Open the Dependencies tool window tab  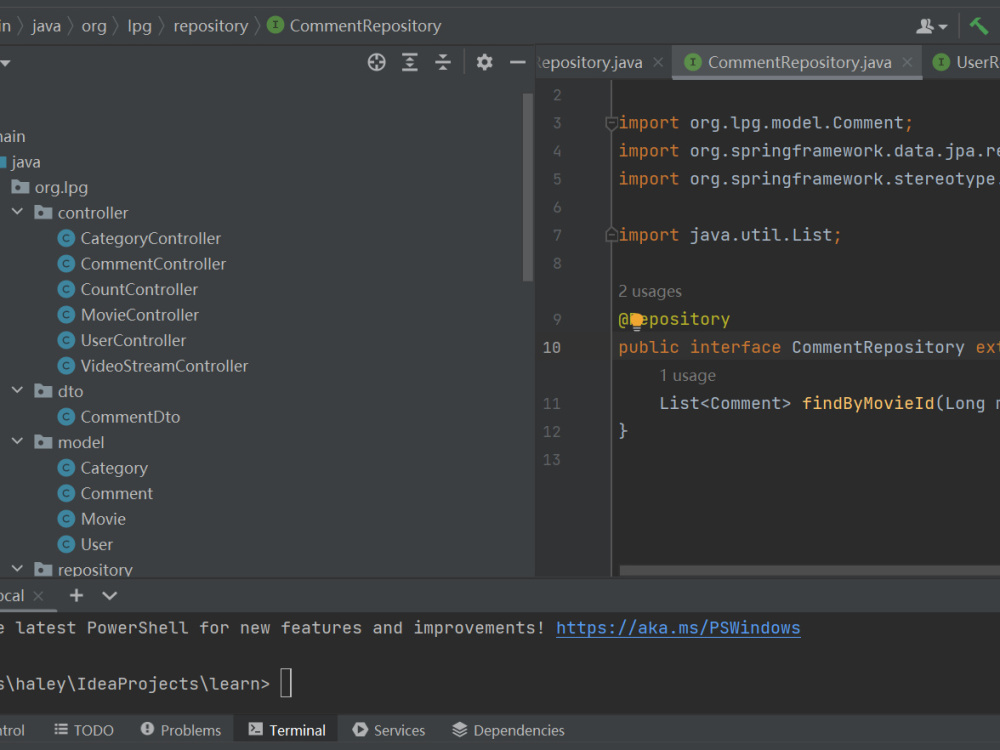click(508, 730)
